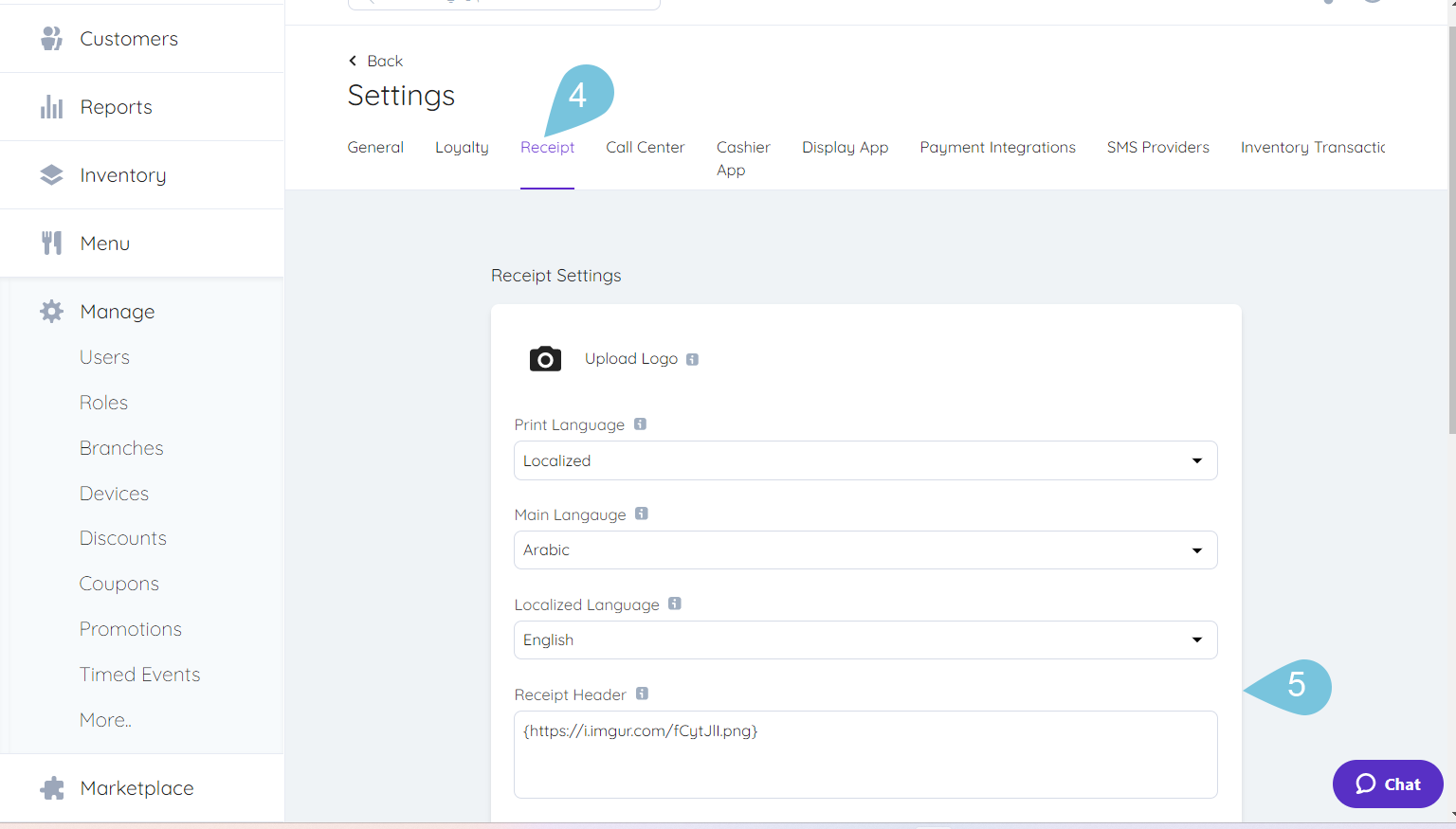Click info icon beside Receipt Header label
The height and width of the screenshot is (829, 1456).
(642, 694)
